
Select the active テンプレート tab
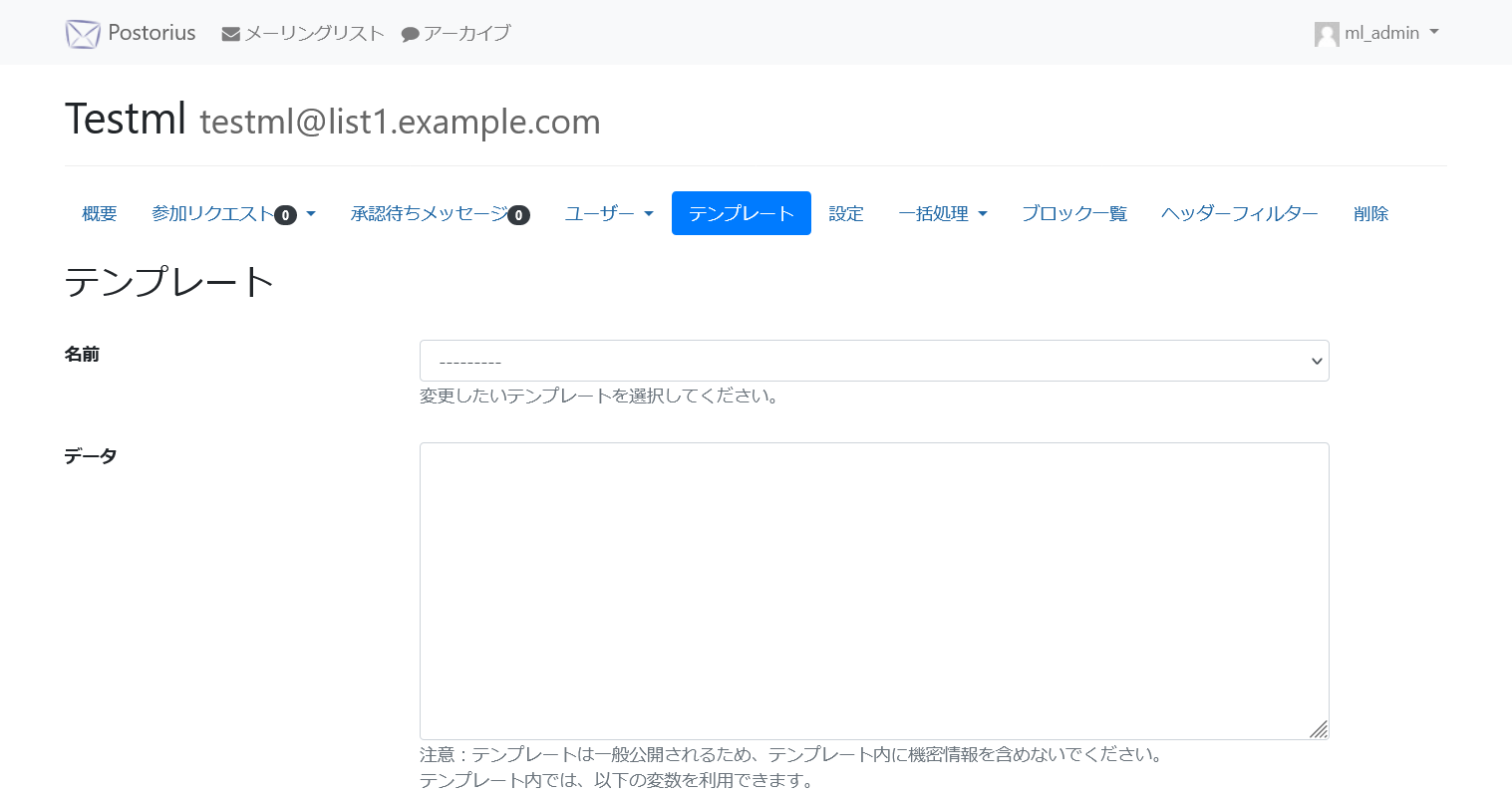[742, 213]
